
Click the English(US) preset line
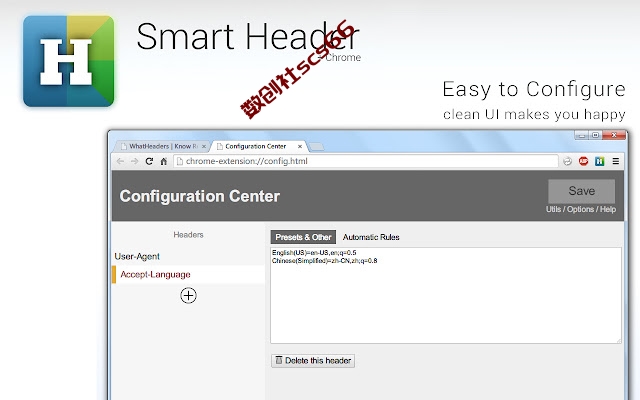[x=314, y=253]
